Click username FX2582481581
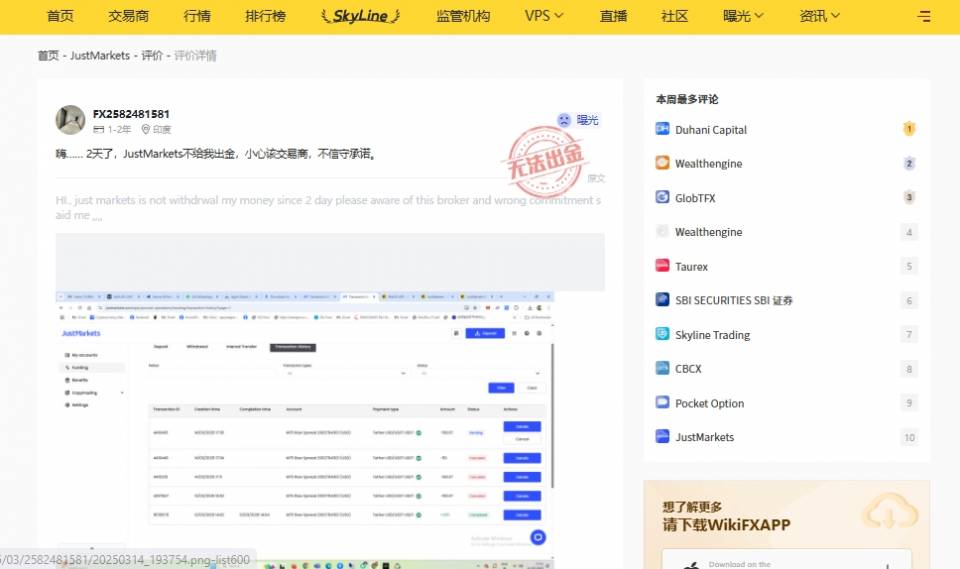The height and width of the screenshot is (569, 960). coord(131,114)
